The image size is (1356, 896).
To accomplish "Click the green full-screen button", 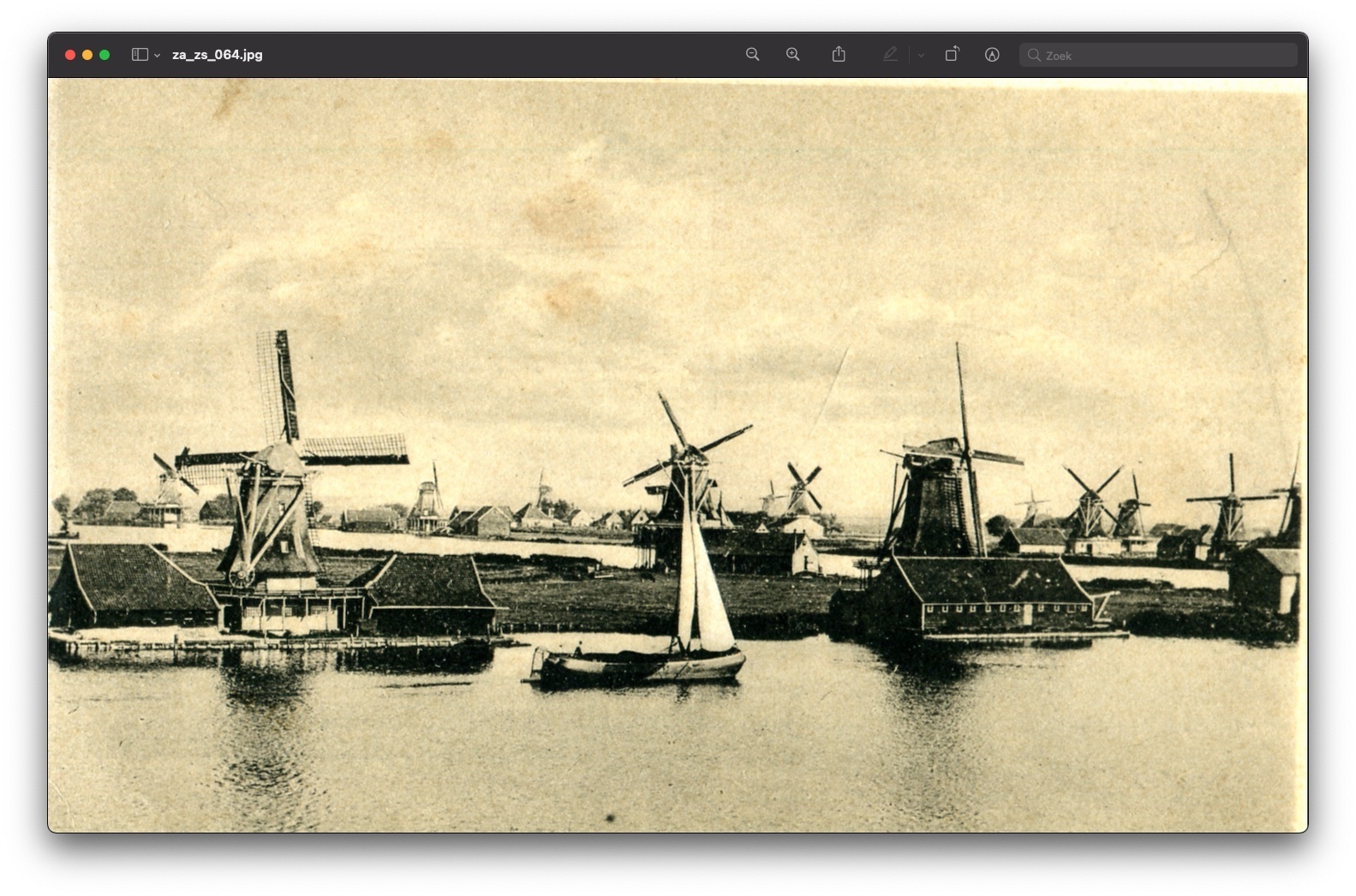I will coord(105,55).
